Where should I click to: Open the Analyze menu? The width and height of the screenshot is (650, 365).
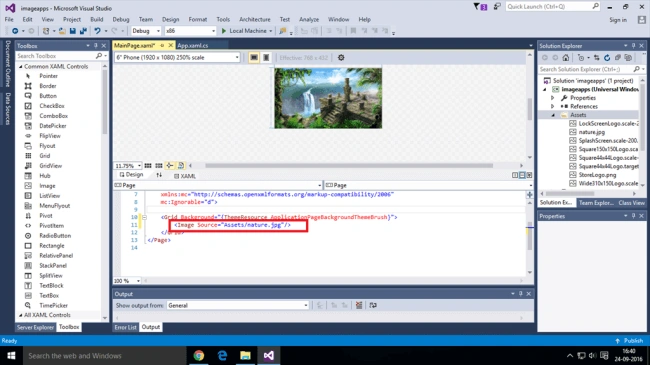click(309, 19)
